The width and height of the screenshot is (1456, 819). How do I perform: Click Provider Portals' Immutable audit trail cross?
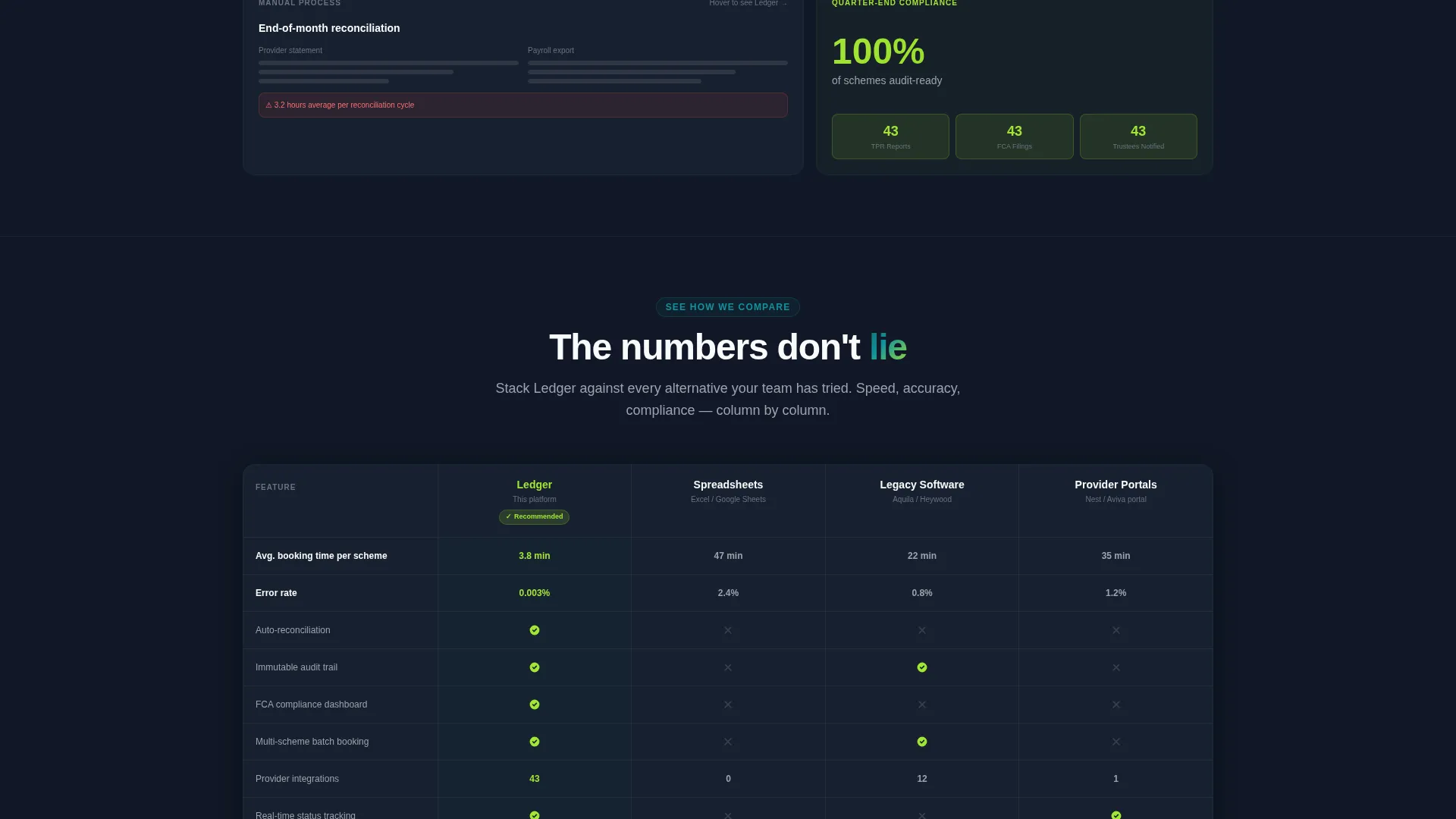click(x=1116, y=667)
